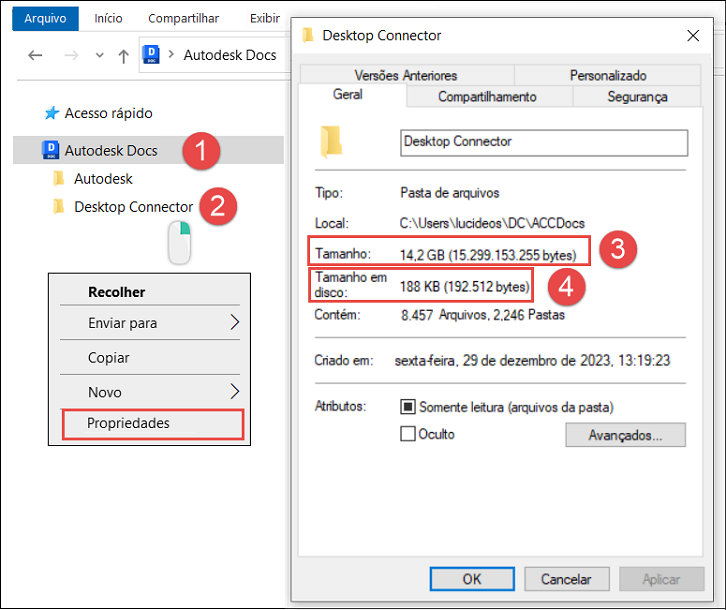Image resolution: width=726 pixels, height=610 pixels.
Task: Open the Avançados... attributes button
Action: coord(626,434)
